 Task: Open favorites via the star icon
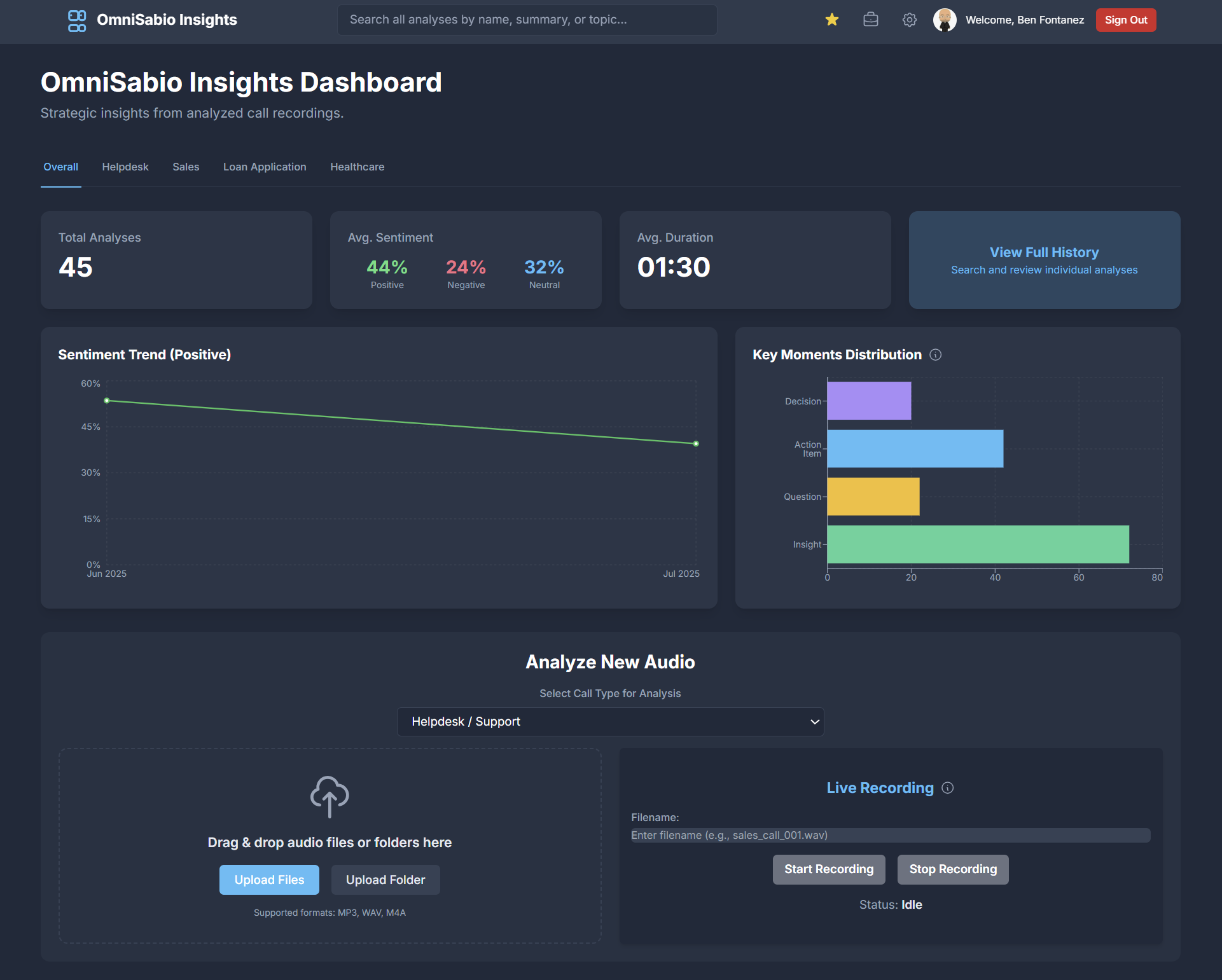point(831,20)
